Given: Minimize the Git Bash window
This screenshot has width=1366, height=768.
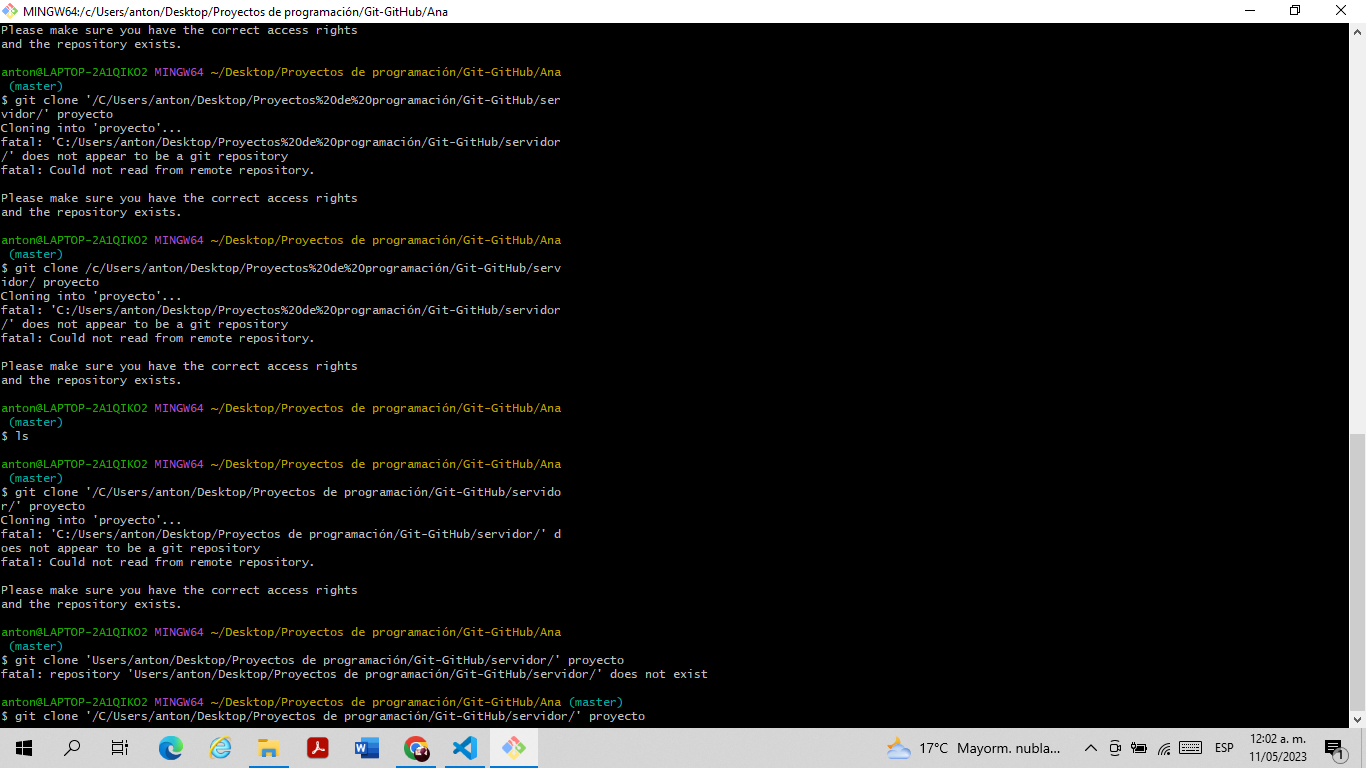Looking at the screenshot, I should [x=1250, y=11].
